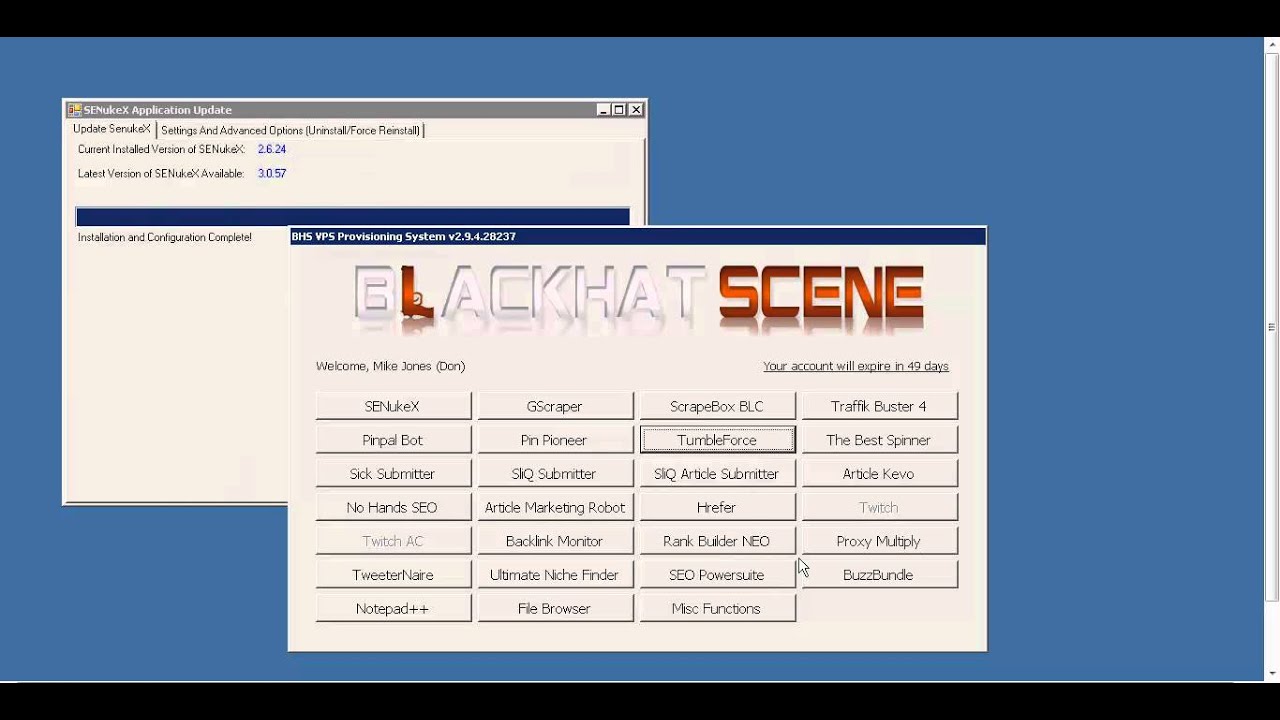The height and width of the screenshot is (720, 1280).
Task: Click installed version number 2.6.24
Action: [272, 149]
